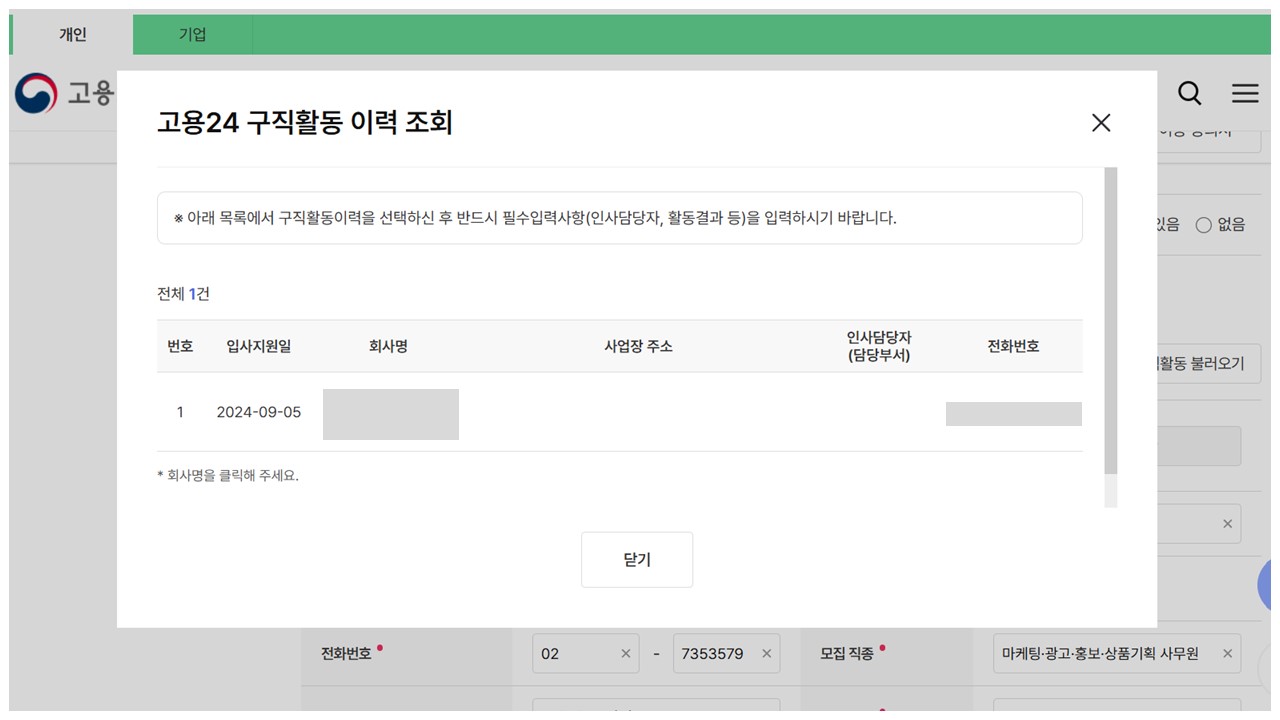Select the redacted company name in row 1

pyautogui.click(x=391, y=414)
